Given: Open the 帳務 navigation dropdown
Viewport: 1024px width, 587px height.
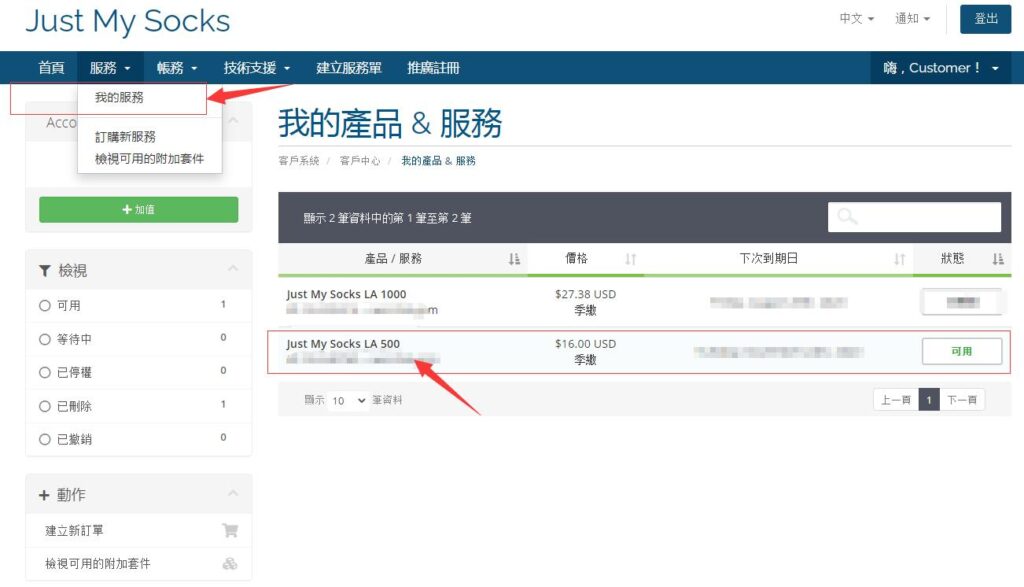Looking at the screenshot, I should [x=176, y=67].
